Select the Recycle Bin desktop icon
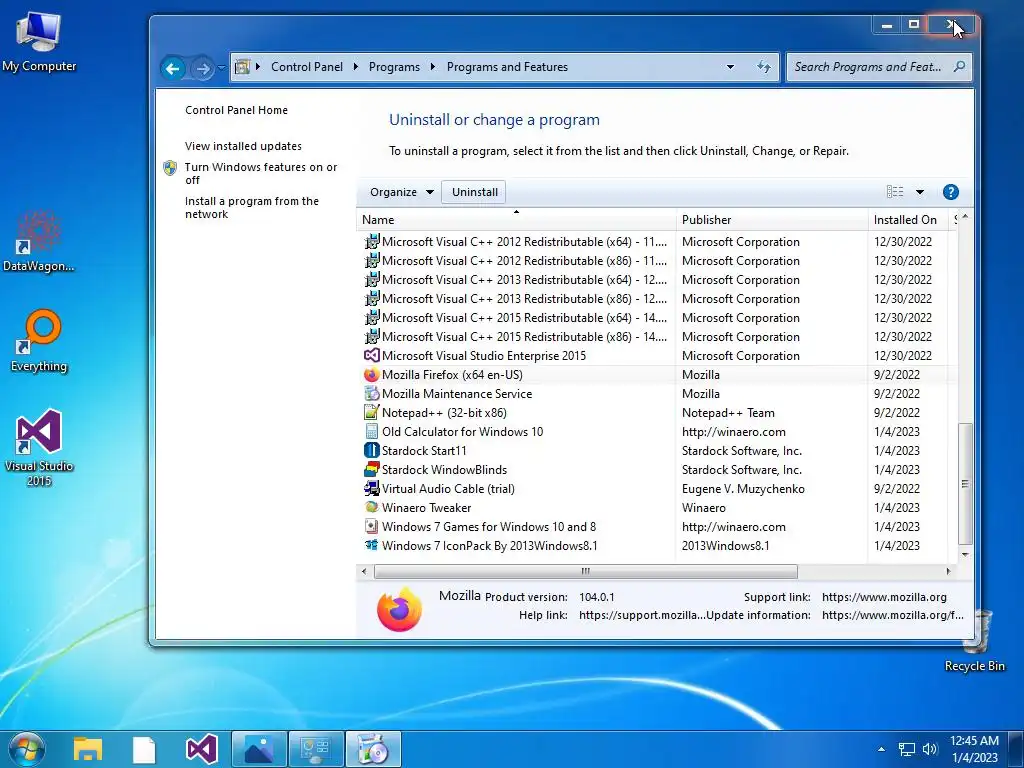The width and height of the screenshot is (1024, 768). (975, 640)
